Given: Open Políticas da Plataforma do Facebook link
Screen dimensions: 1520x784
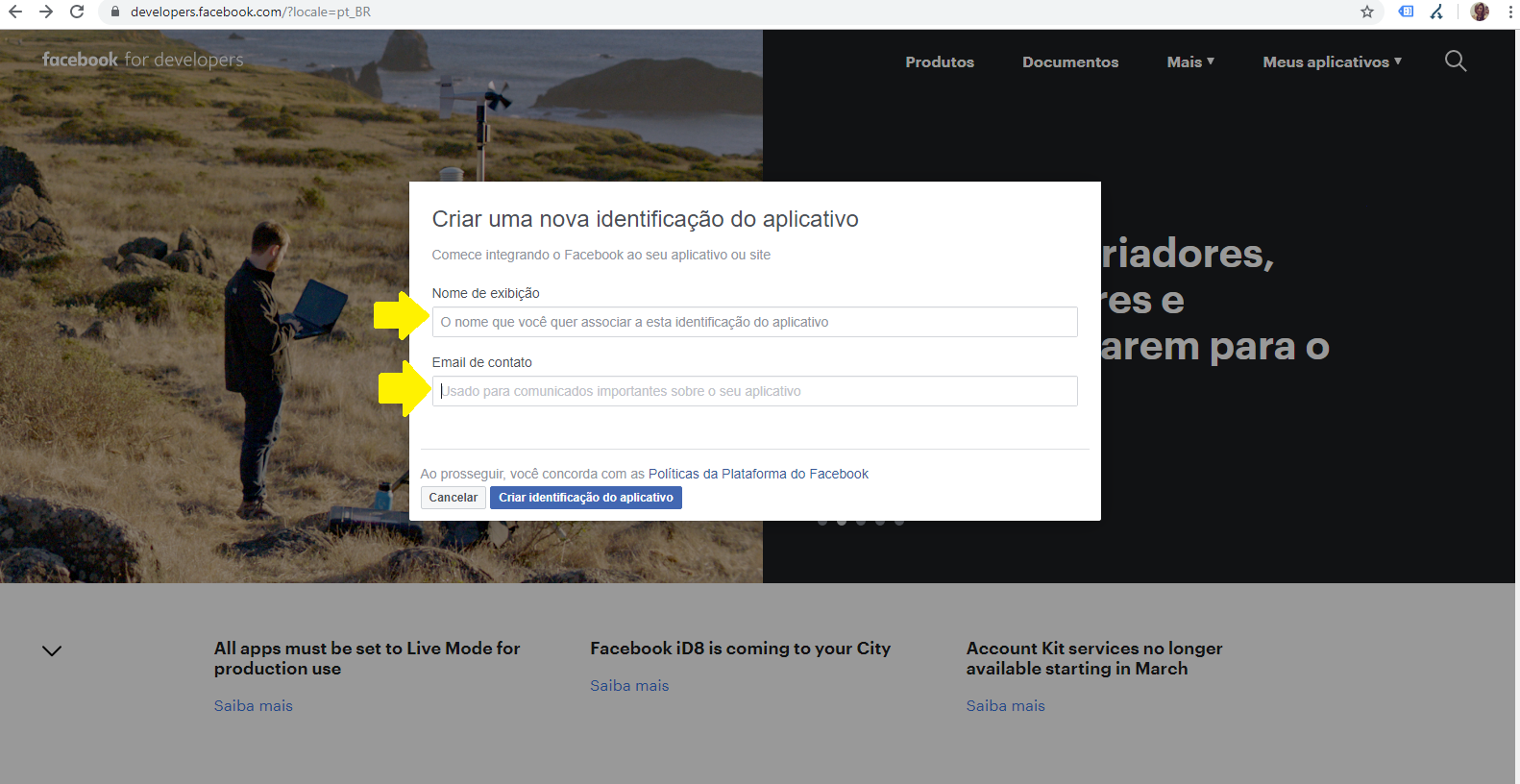Looking at the screenshot, I should click(x=758, y=474).
